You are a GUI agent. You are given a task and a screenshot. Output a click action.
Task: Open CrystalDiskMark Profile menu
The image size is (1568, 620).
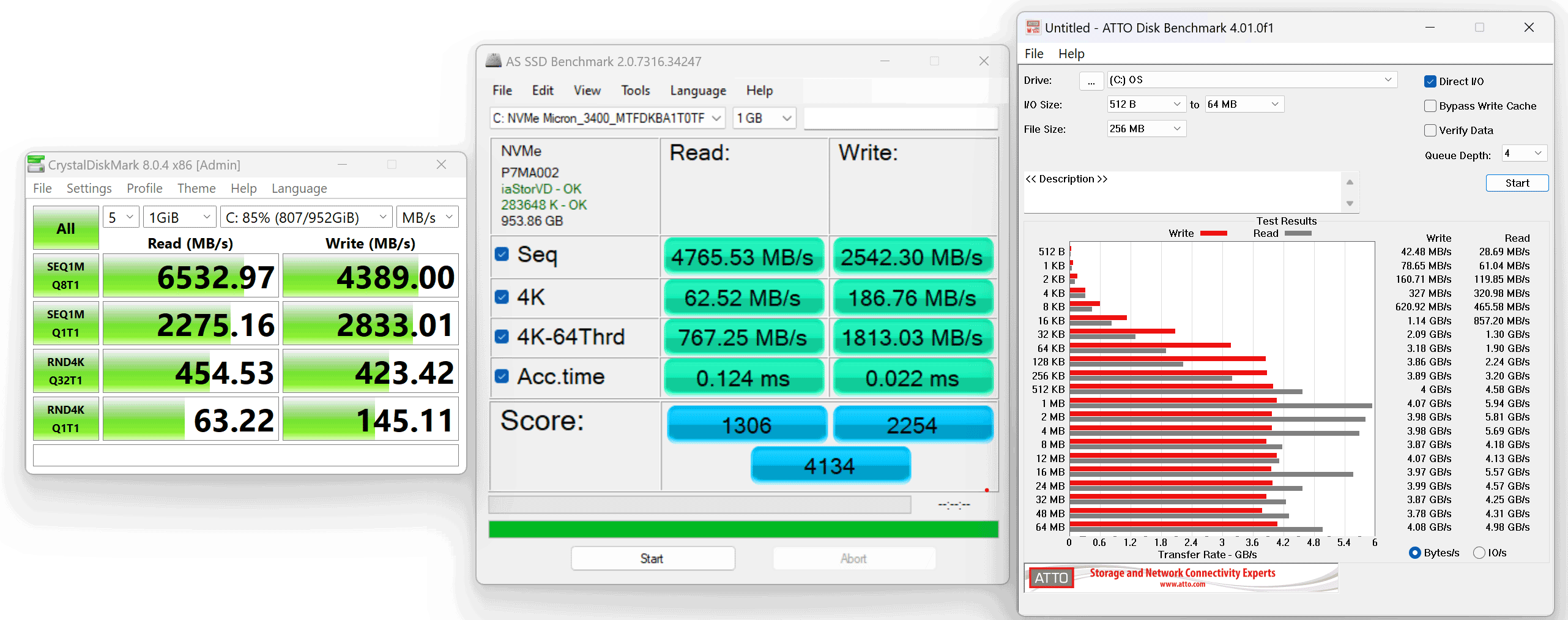(144, 189)
